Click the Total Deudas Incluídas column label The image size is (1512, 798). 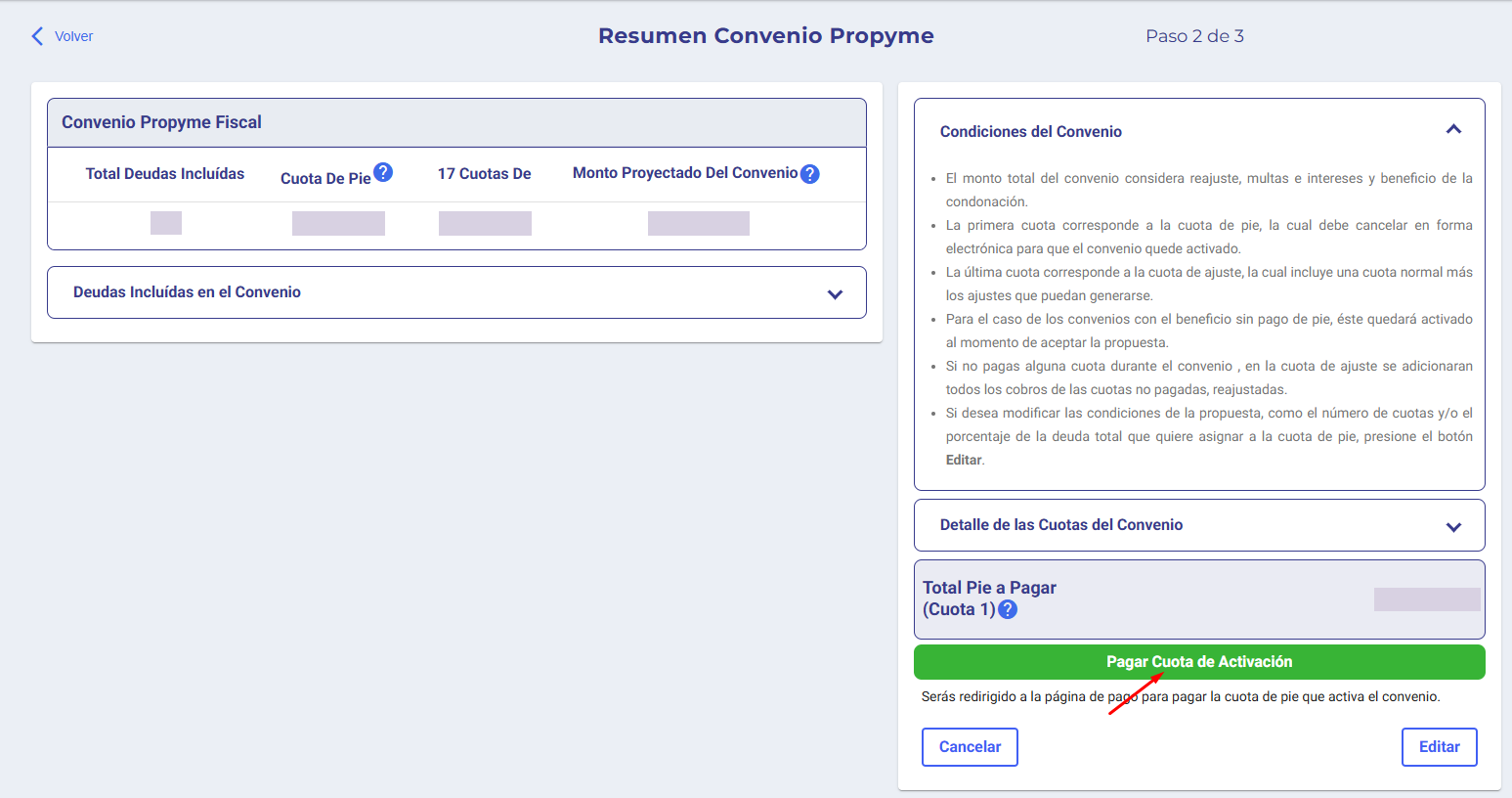click(x=165, y=173)
